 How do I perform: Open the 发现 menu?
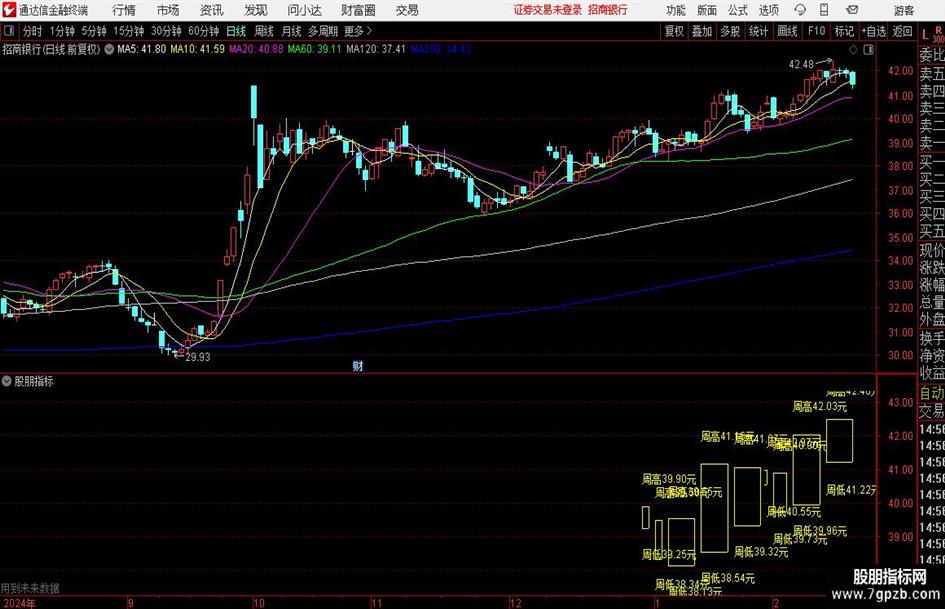tap(256, 10)
